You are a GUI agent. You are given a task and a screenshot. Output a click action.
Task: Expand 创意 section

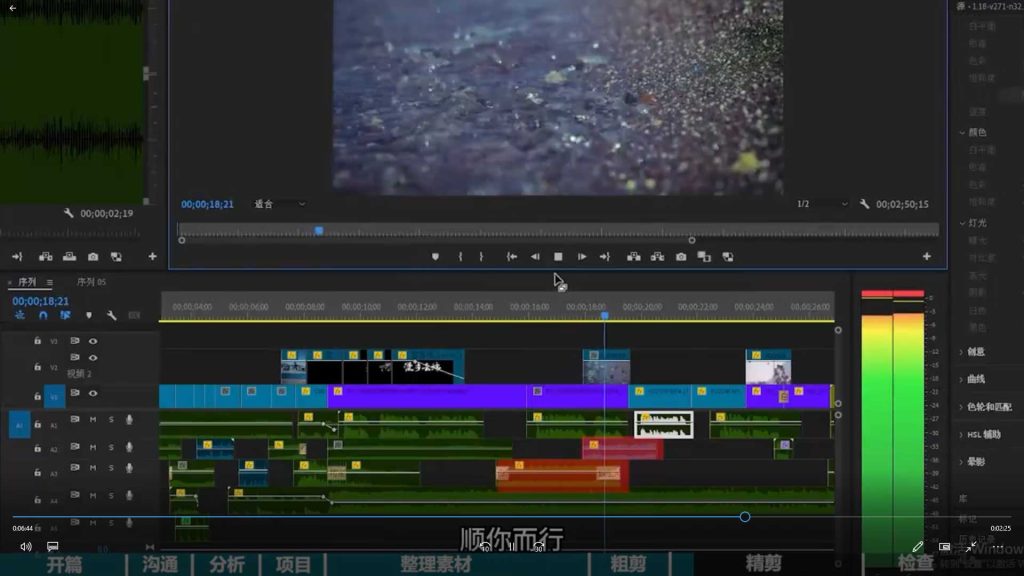click(961, 352)
